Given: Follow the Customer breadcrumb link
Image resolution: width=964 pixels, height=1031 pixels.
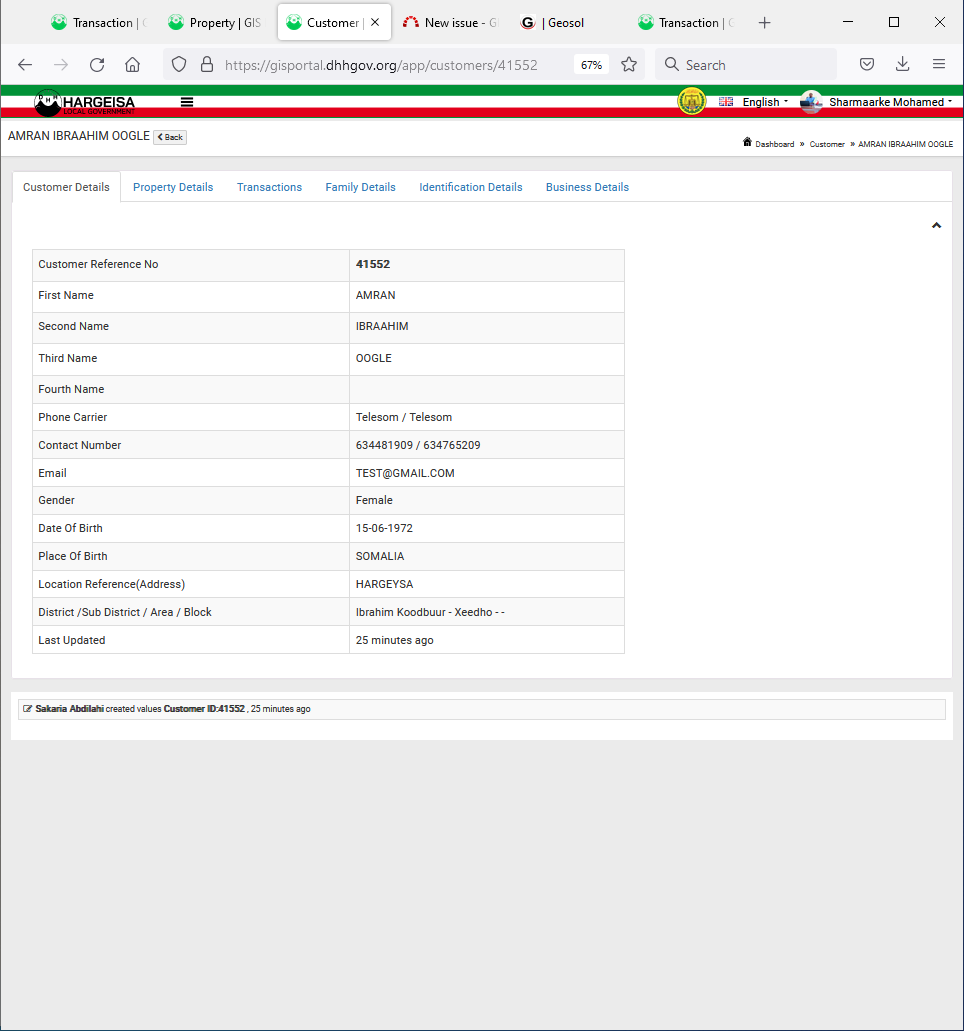Looking at the screenshot, I should (827, 144).
